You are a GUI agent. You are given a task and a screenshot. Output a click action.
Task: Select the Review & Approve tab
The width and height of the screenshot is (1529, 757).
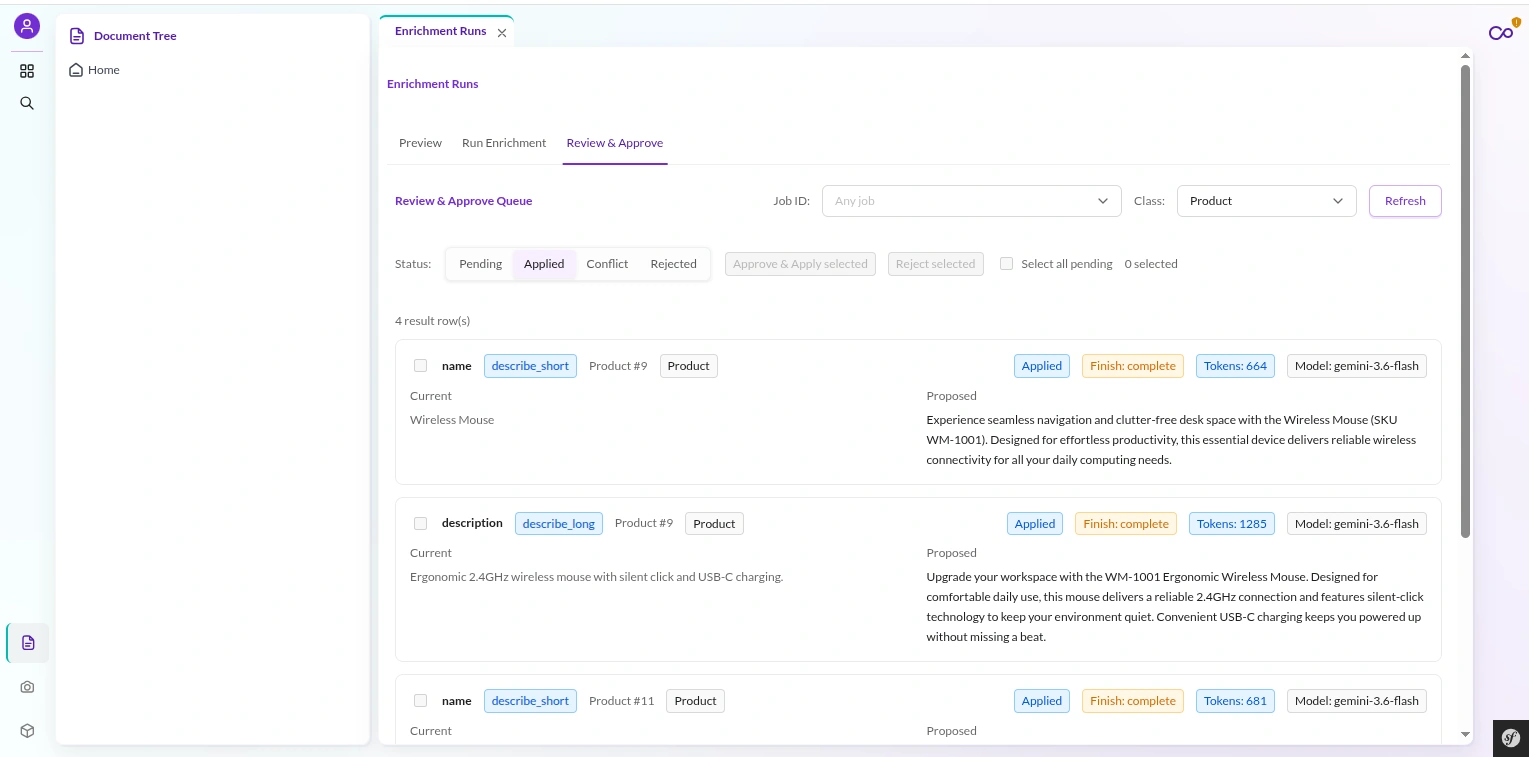pyautogui.click(x=615, y=143)
